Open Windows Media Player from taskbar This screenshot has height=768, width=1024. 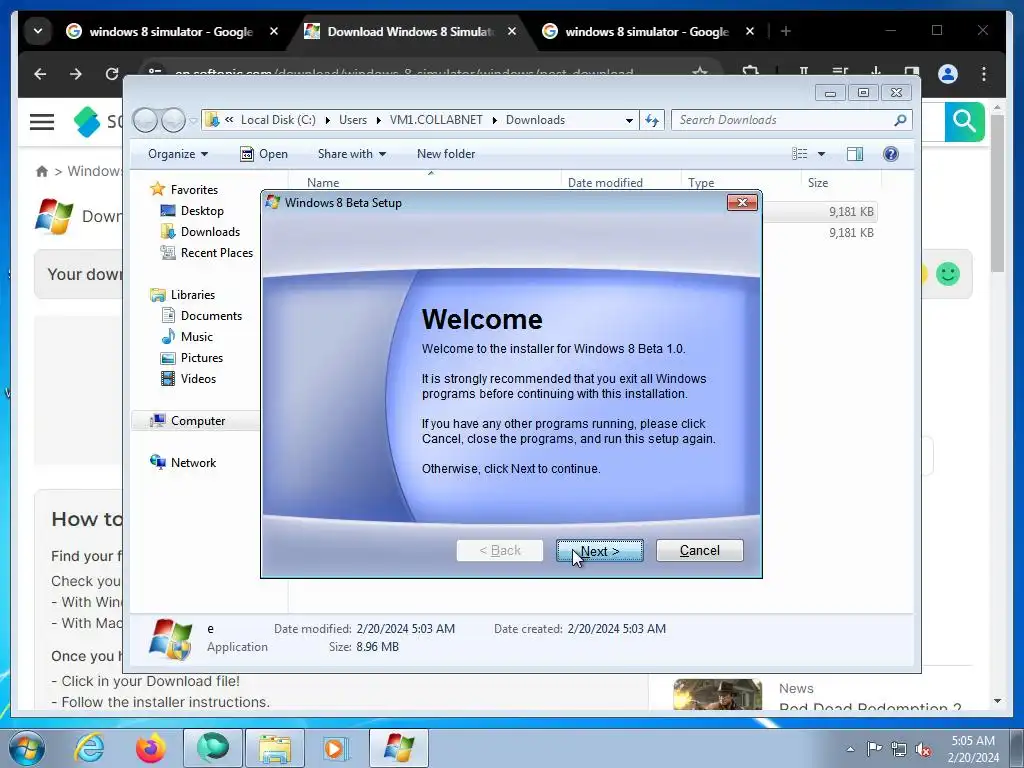337,748
